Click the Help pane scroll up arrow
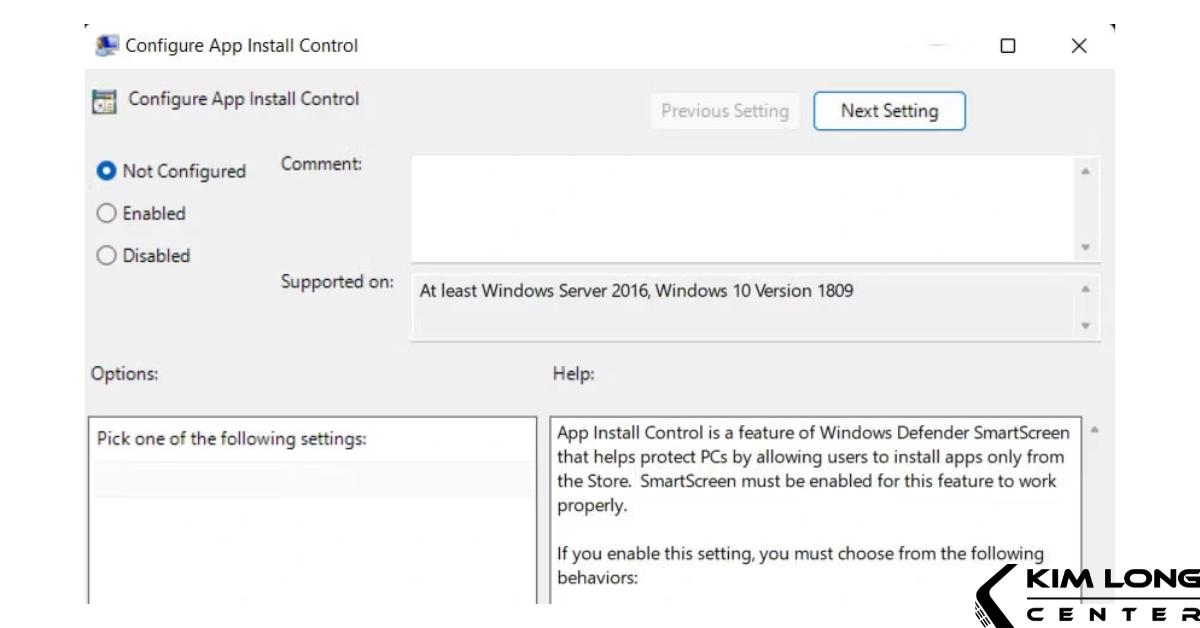 tap(1094, 430)
